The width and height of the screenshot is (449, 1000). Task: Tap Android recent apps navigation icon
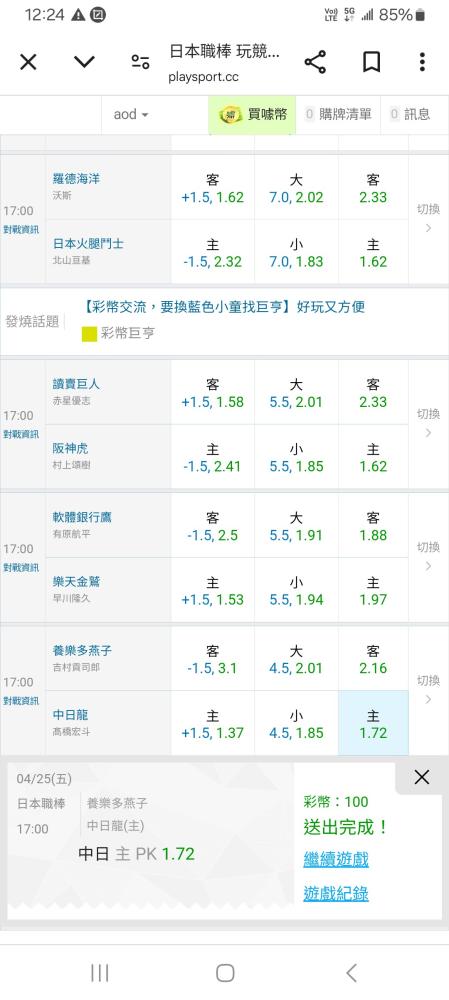[x=99, y=973]
